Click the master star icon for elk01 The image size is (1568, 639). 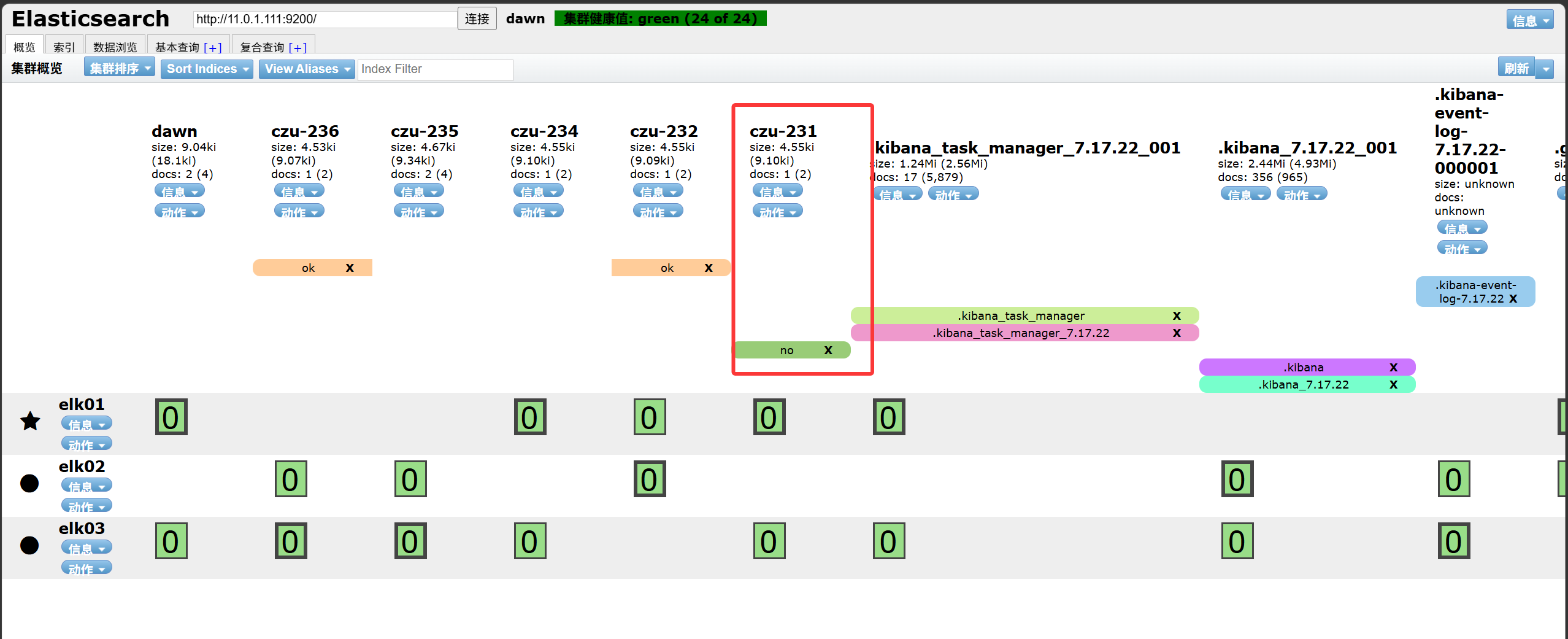pos(30,421)
